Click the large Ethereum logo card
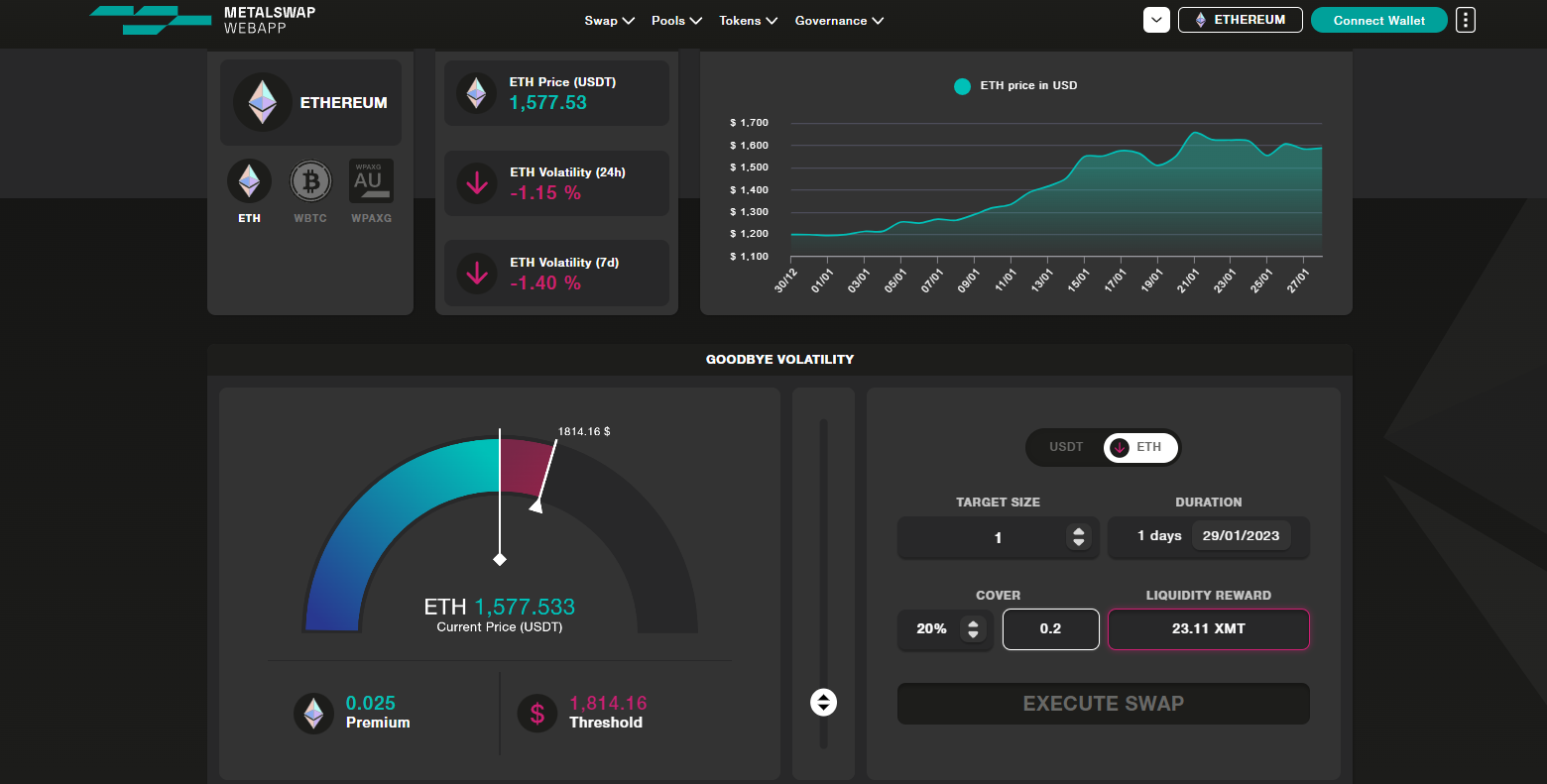 (x=310, y=102)
